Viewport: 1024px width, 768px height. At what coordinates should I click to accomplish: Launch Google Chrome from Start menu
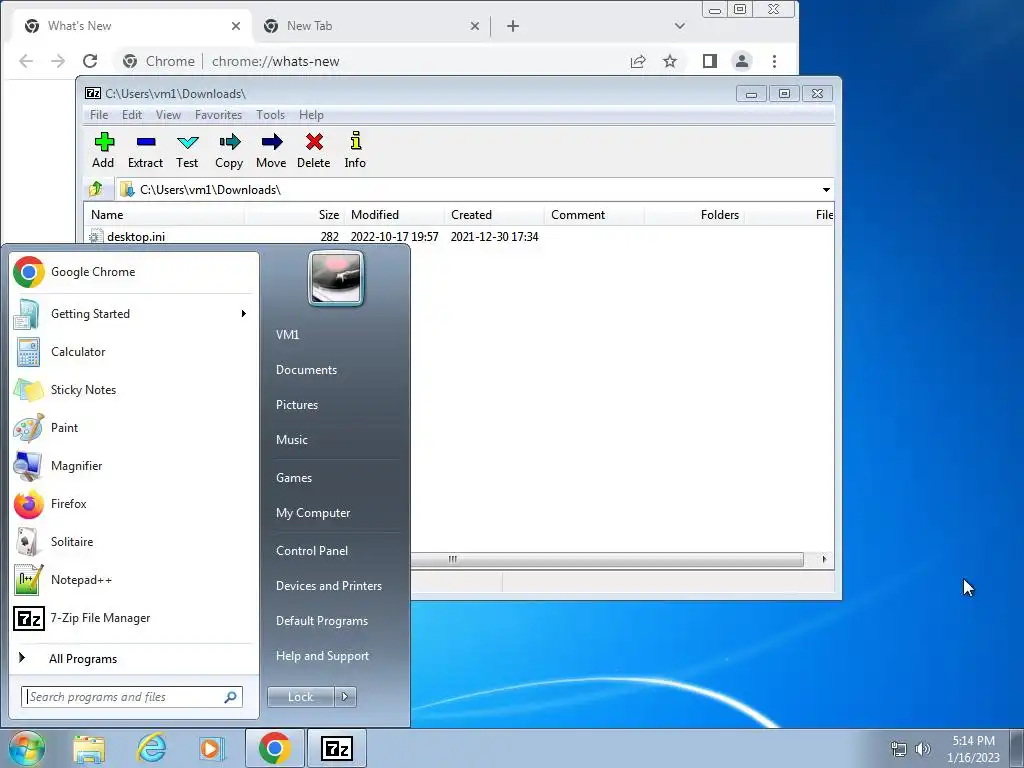pos(135,272)
